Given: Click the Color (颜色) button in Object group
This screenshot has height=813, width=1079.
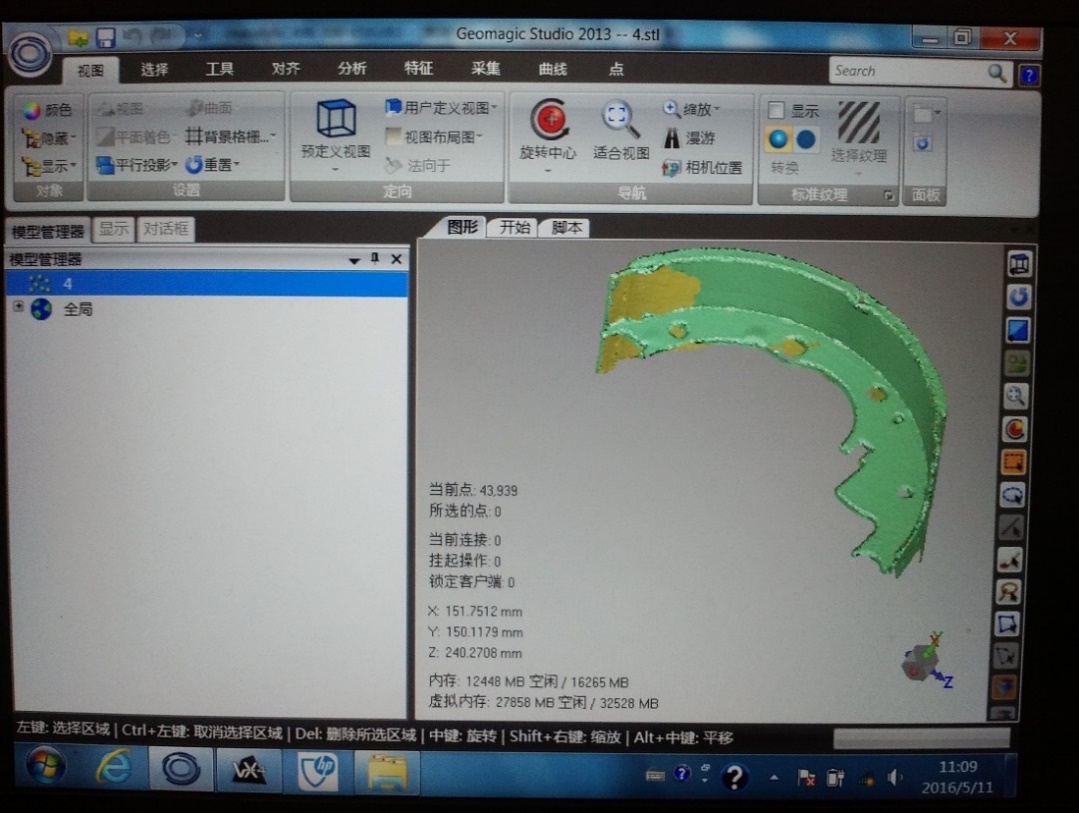Looking at the screenshot, I should (47, 109).
